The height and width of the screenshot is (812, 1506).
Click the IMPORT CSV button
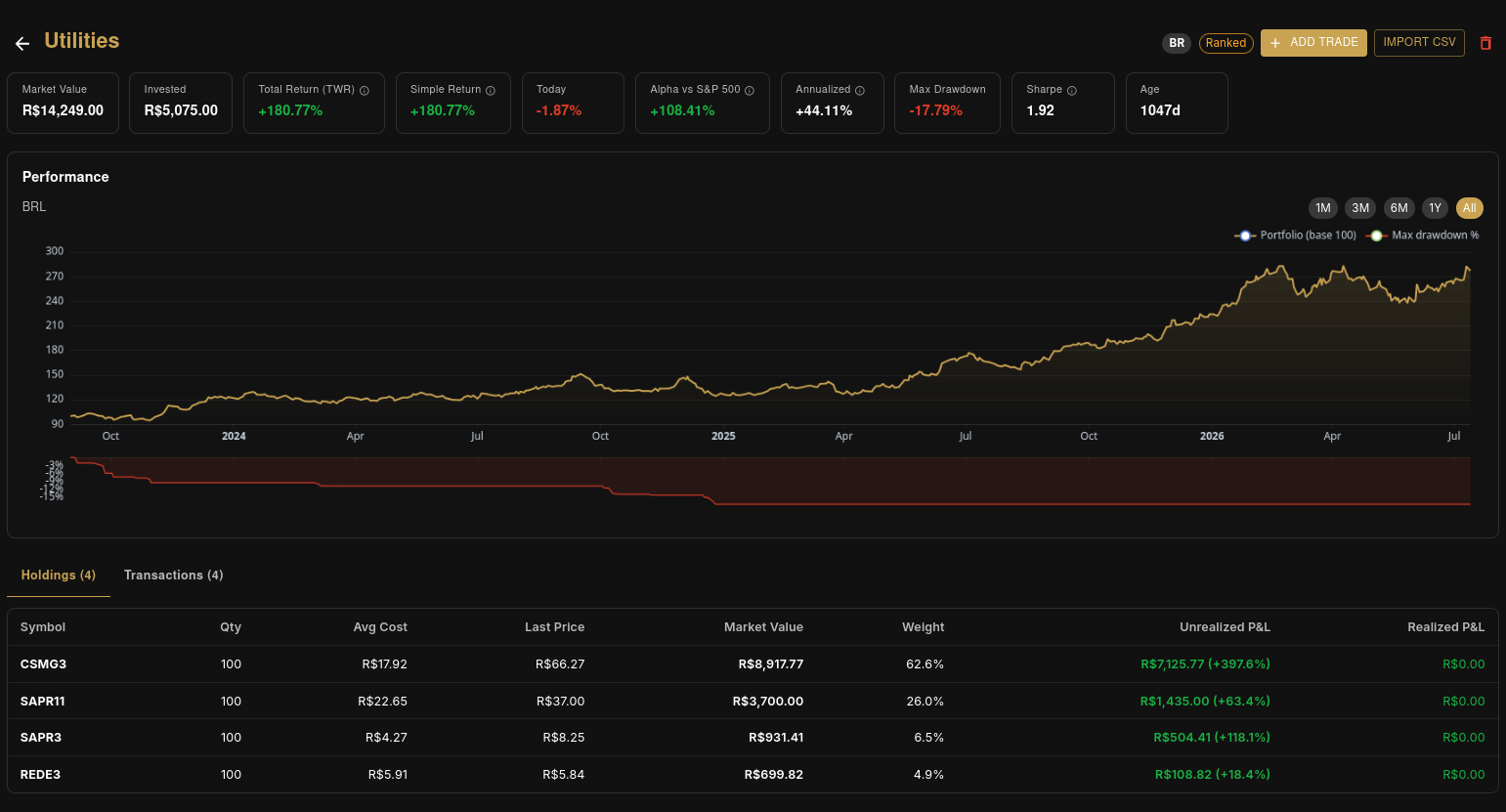click(1419, 43)
